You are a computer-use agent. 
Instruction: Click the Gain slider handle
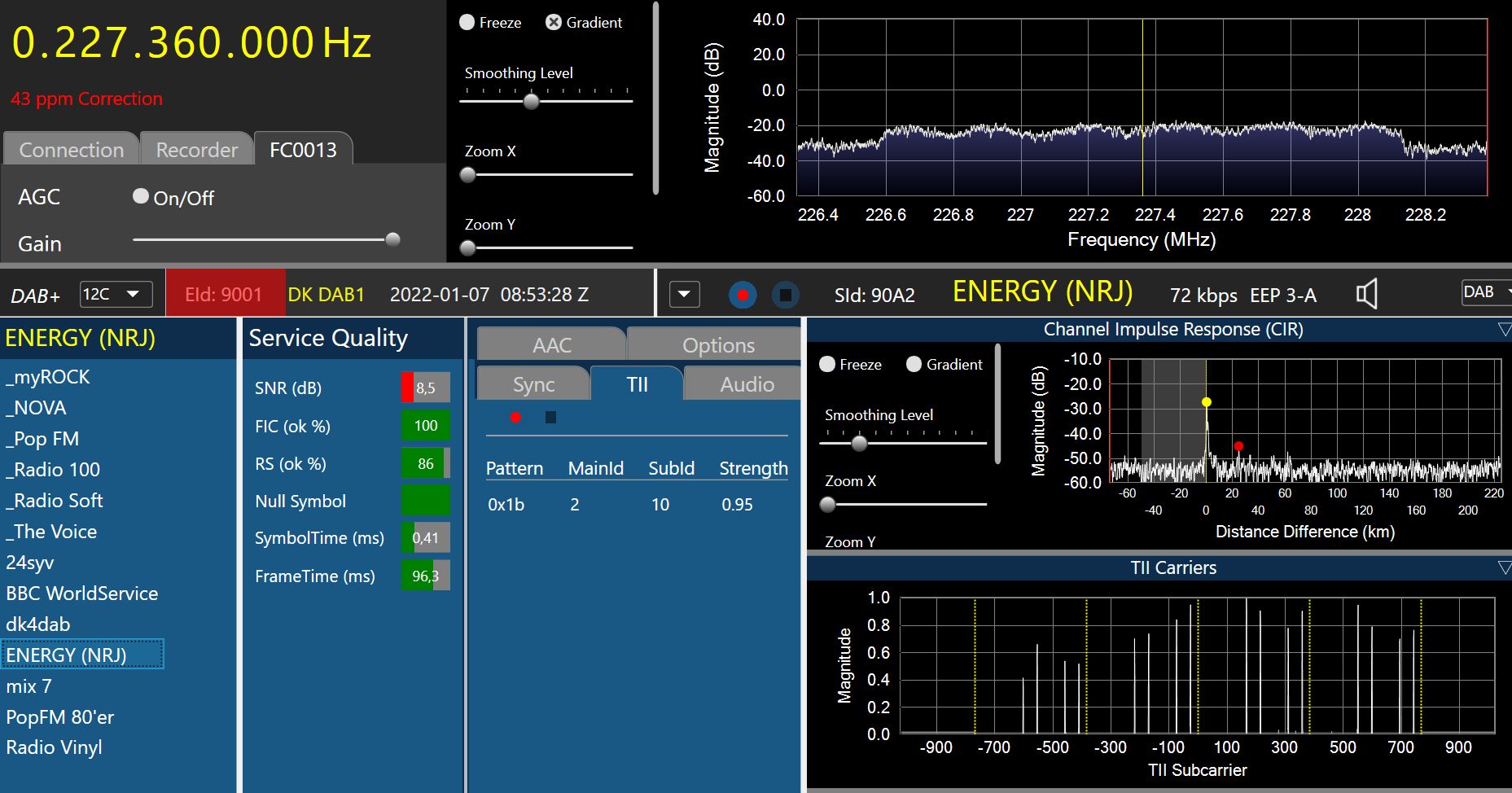point(392,239)
